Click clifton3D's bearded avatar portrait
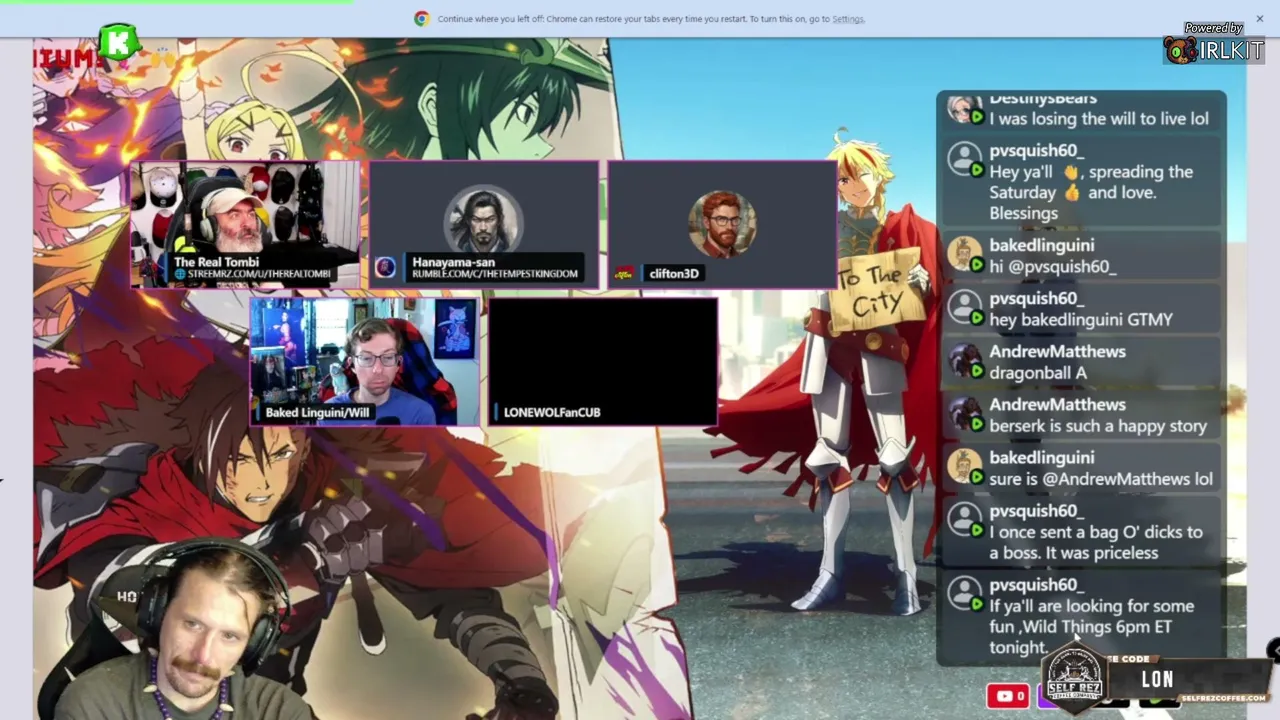This screenshot has width=1280, height=720. 722,222
